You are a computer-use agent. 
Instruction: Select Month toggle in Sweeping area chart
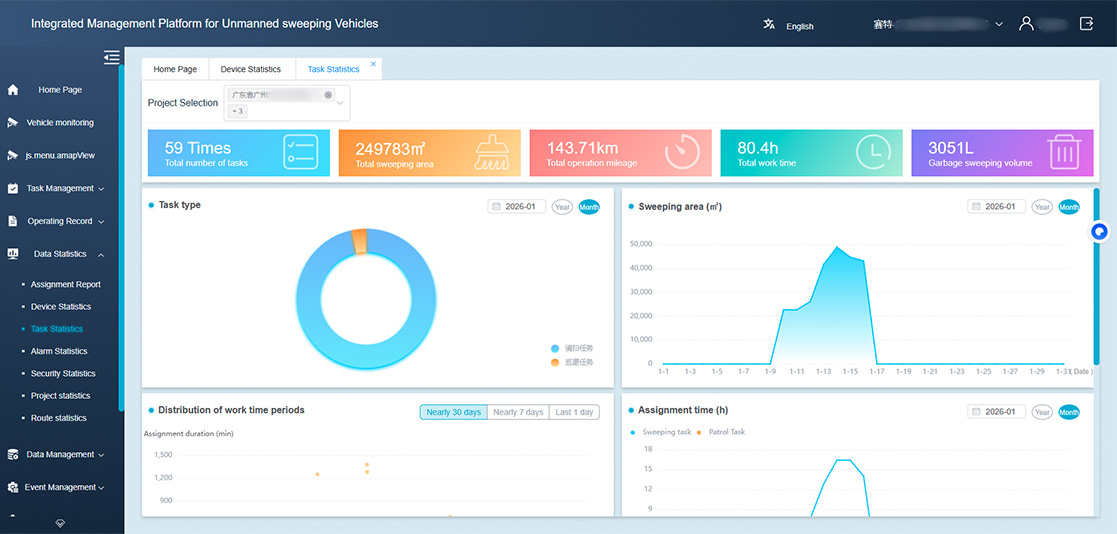pos(1069,207)
